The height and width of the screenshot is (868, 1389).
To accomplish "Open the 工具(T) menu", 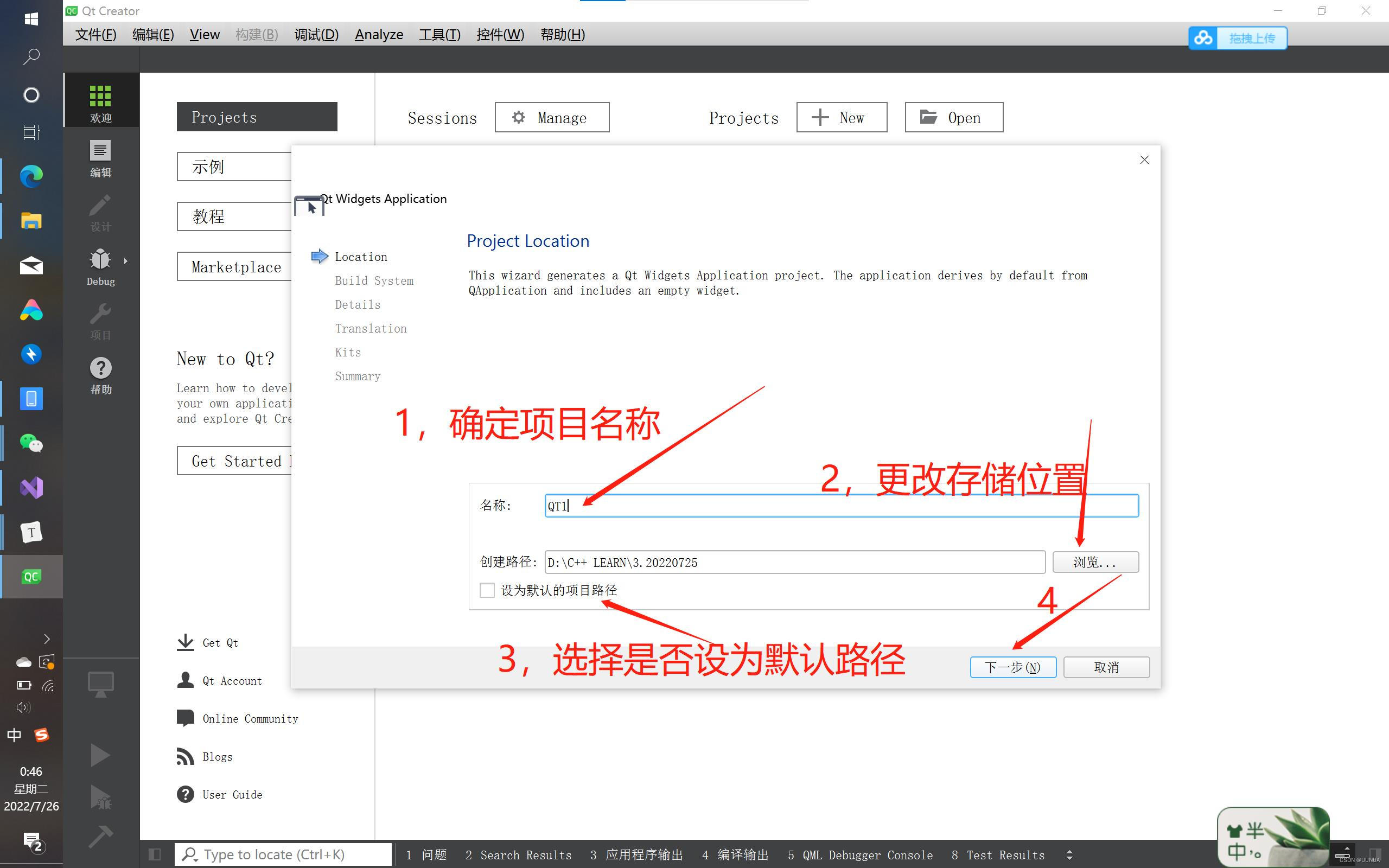I will [x=439, y=34].
